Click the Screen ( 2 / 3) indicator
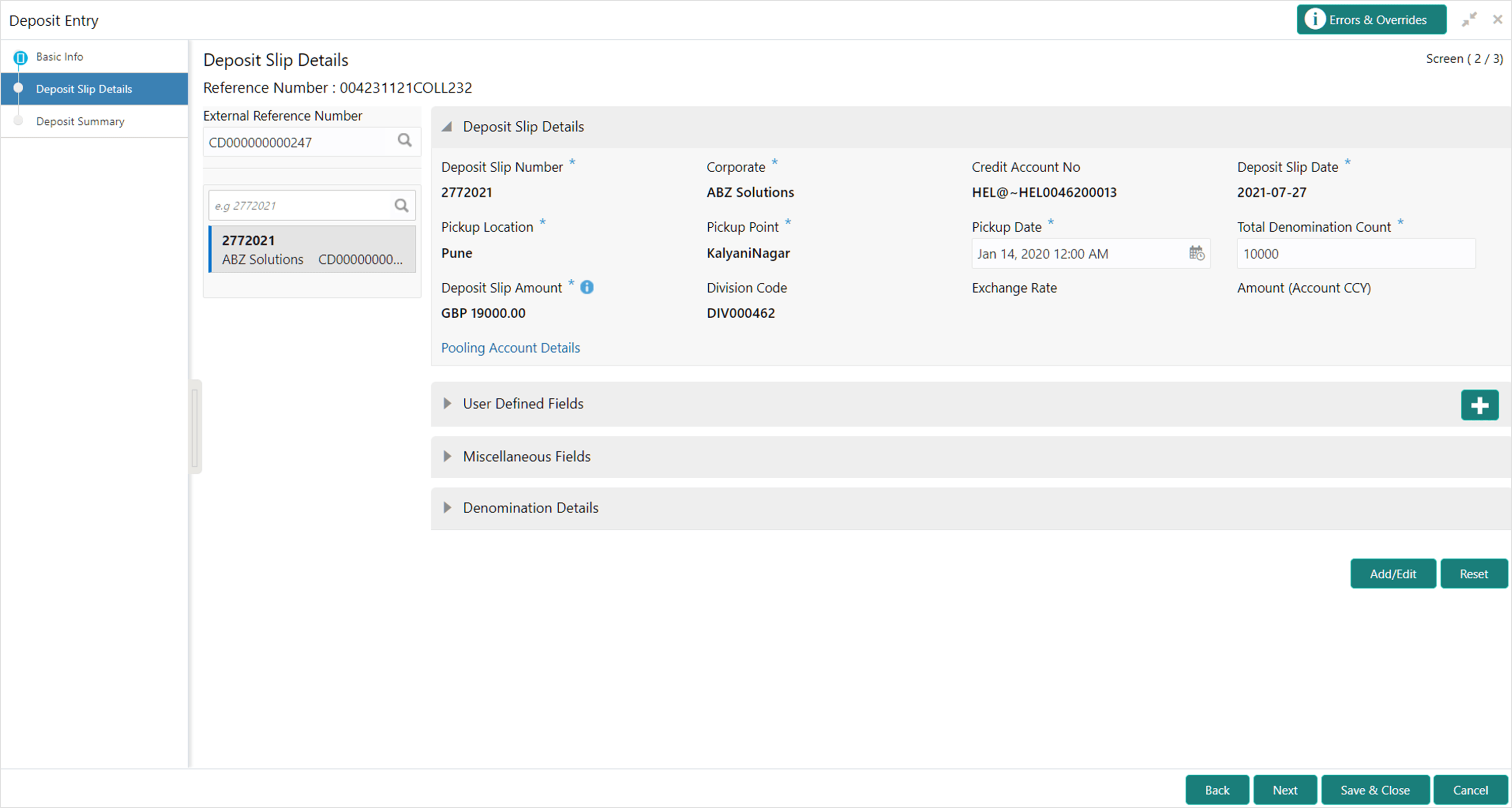 click(1464, 59)
